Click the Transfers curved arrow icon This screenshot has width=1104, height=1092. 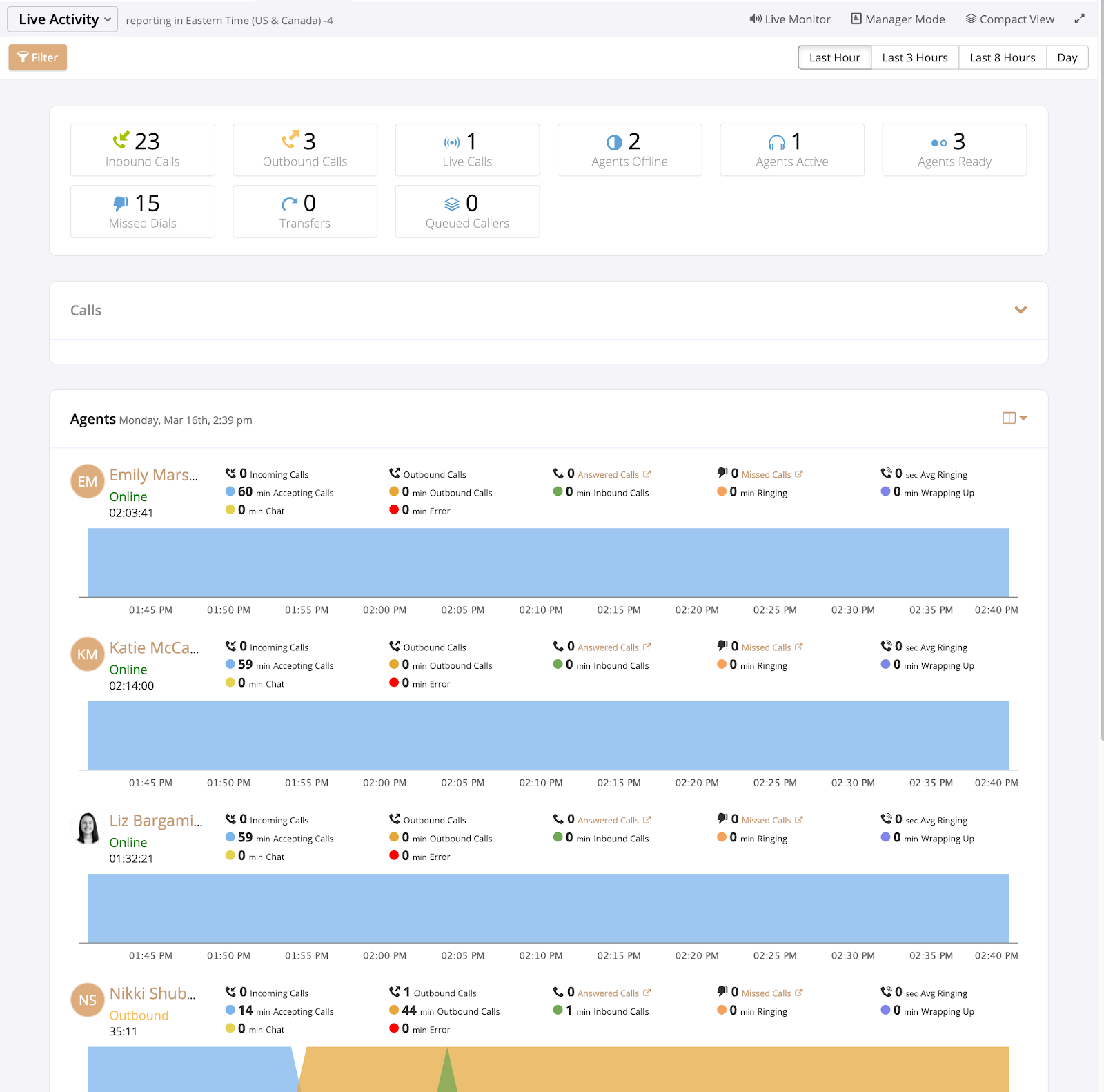pos(290,204)
